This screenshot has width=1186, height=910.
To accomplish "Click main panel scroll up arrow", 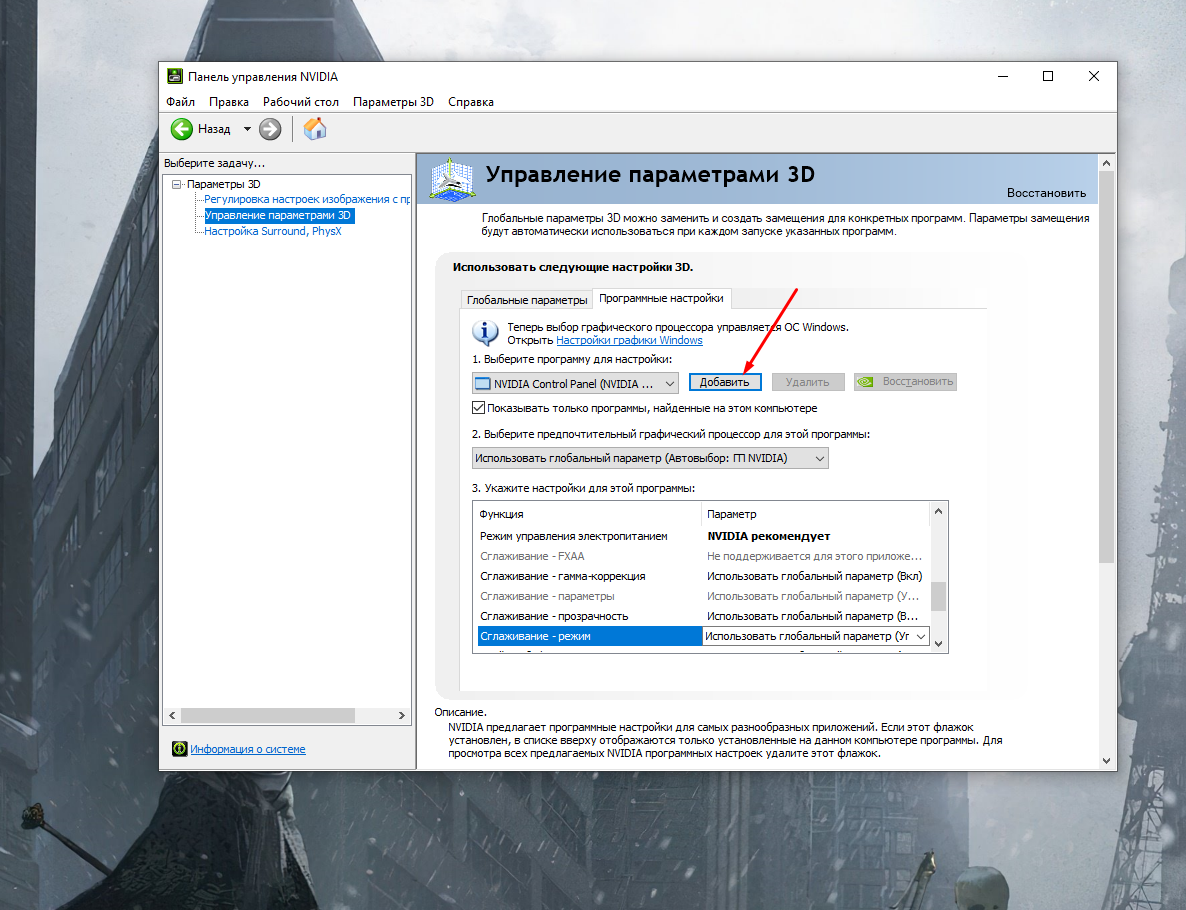I will point(1107,163).
